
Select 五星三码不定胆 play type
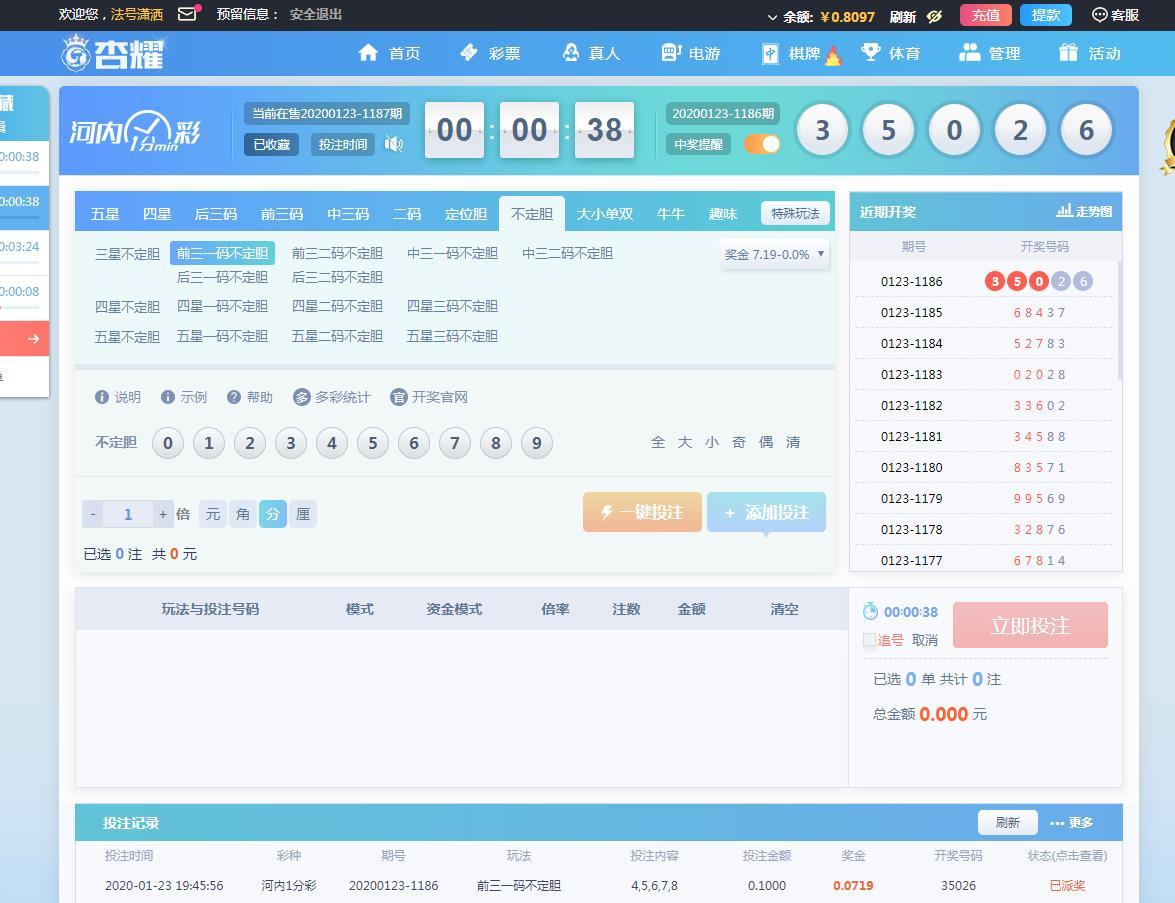coord(452,336)
